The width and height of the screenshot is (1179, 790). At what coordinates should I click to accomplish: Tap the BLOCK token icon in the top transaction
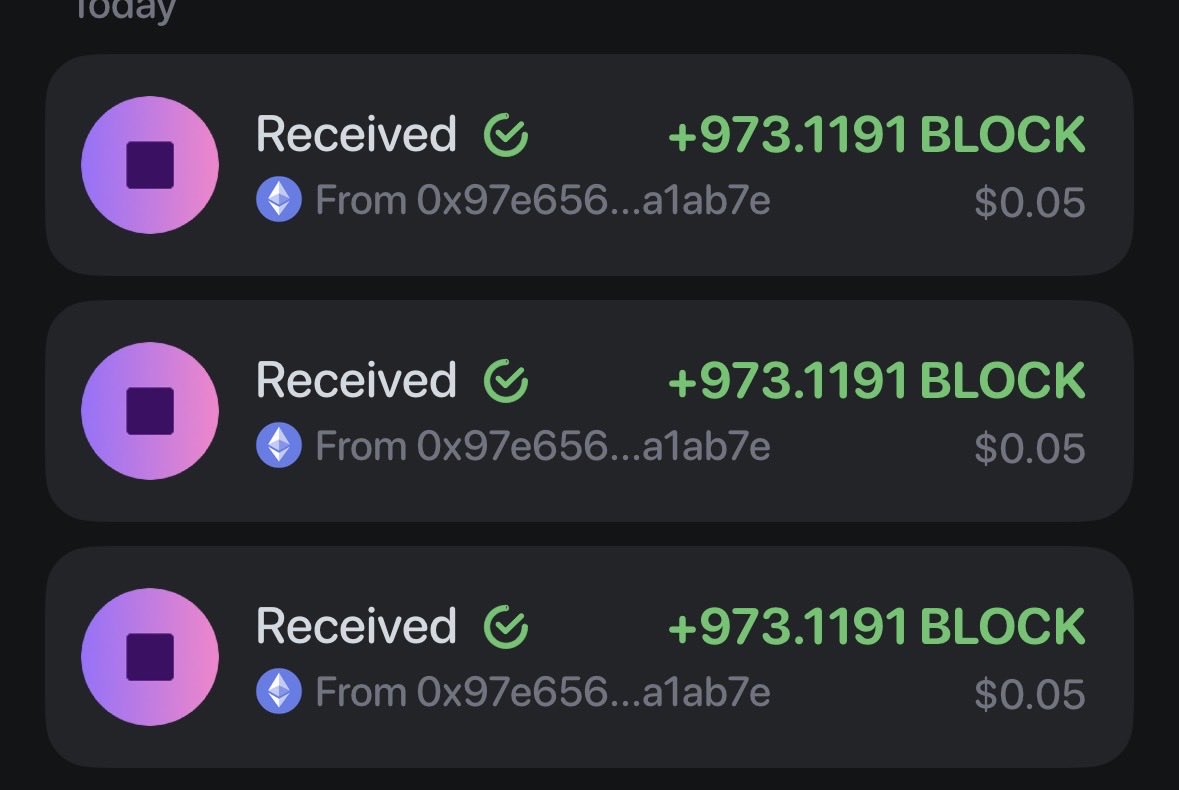(x=150, y=165)
